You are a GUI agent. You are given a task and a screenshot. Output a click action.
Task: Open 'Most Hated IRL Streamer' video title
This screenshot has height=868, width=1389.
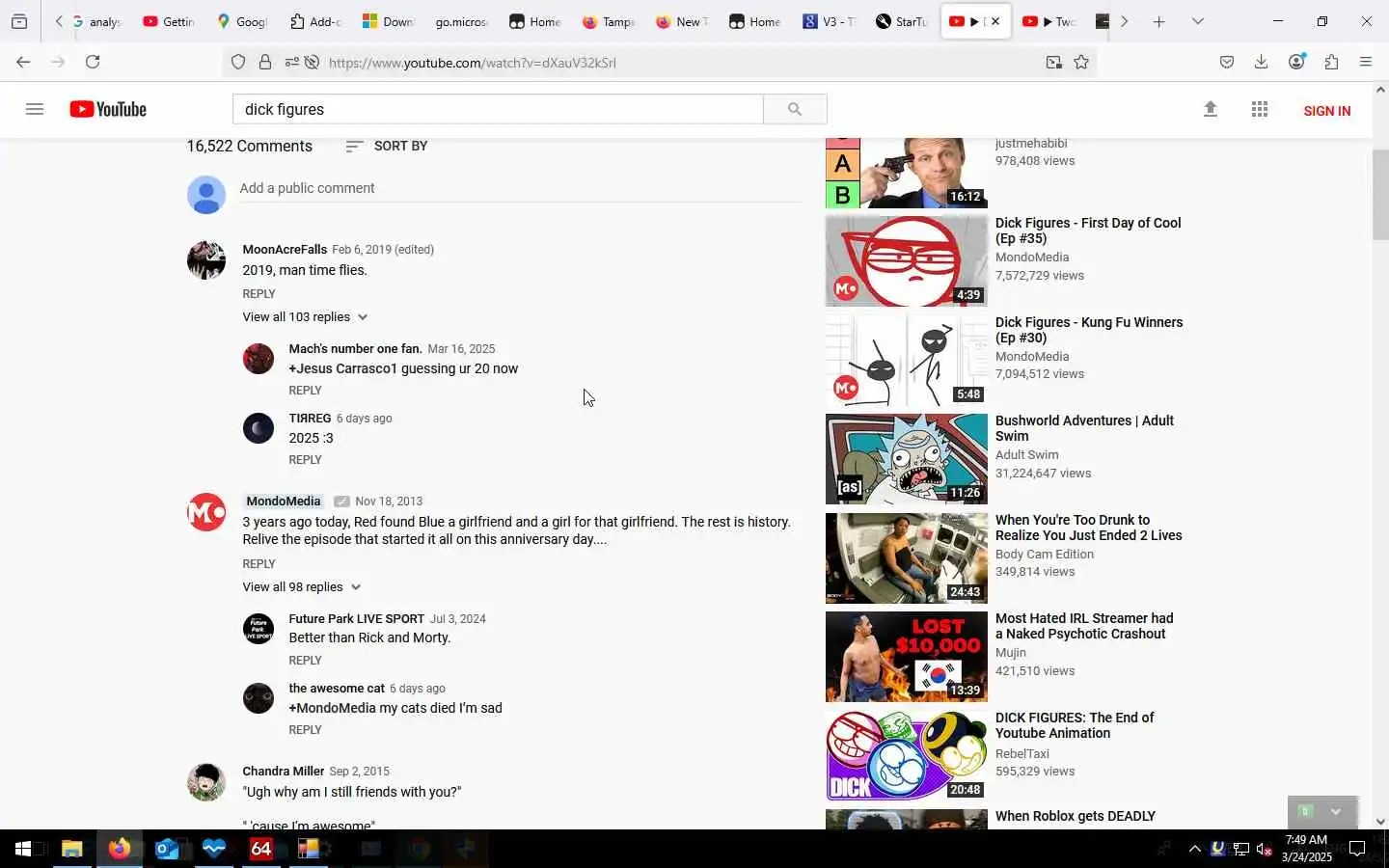pos(1084,626)
